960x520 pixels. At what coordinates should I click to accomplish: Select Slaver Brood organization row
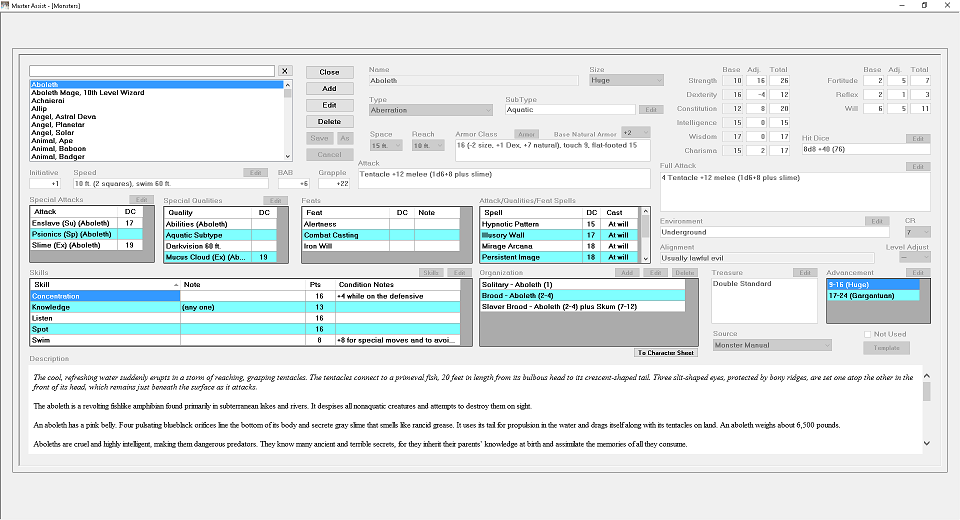coord(582,307)
